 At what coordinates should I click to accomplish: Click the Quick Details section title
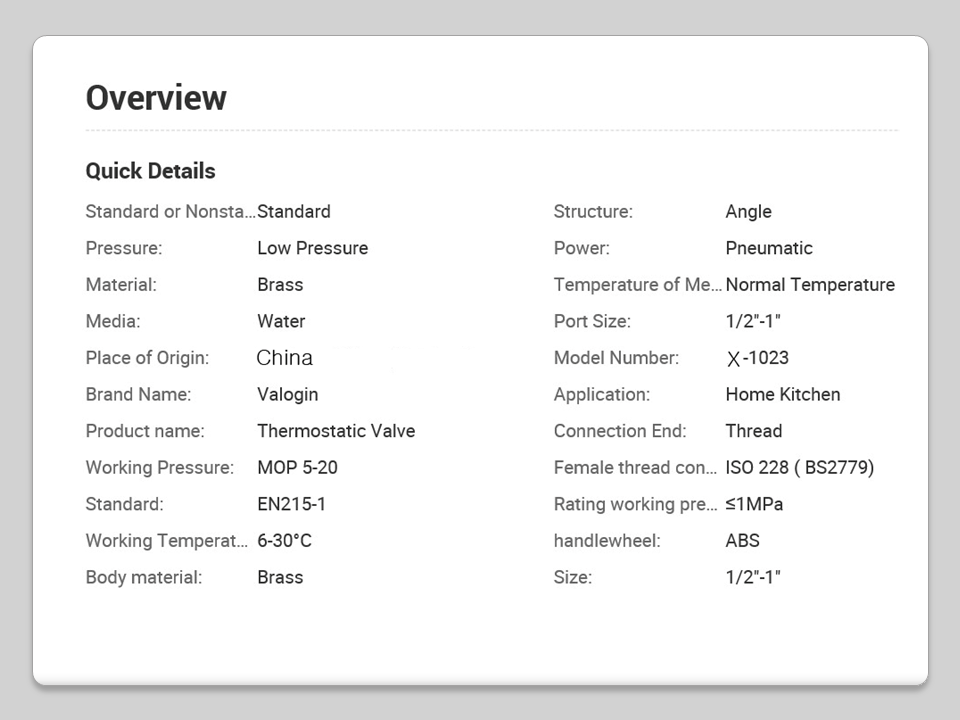[150, 171]
